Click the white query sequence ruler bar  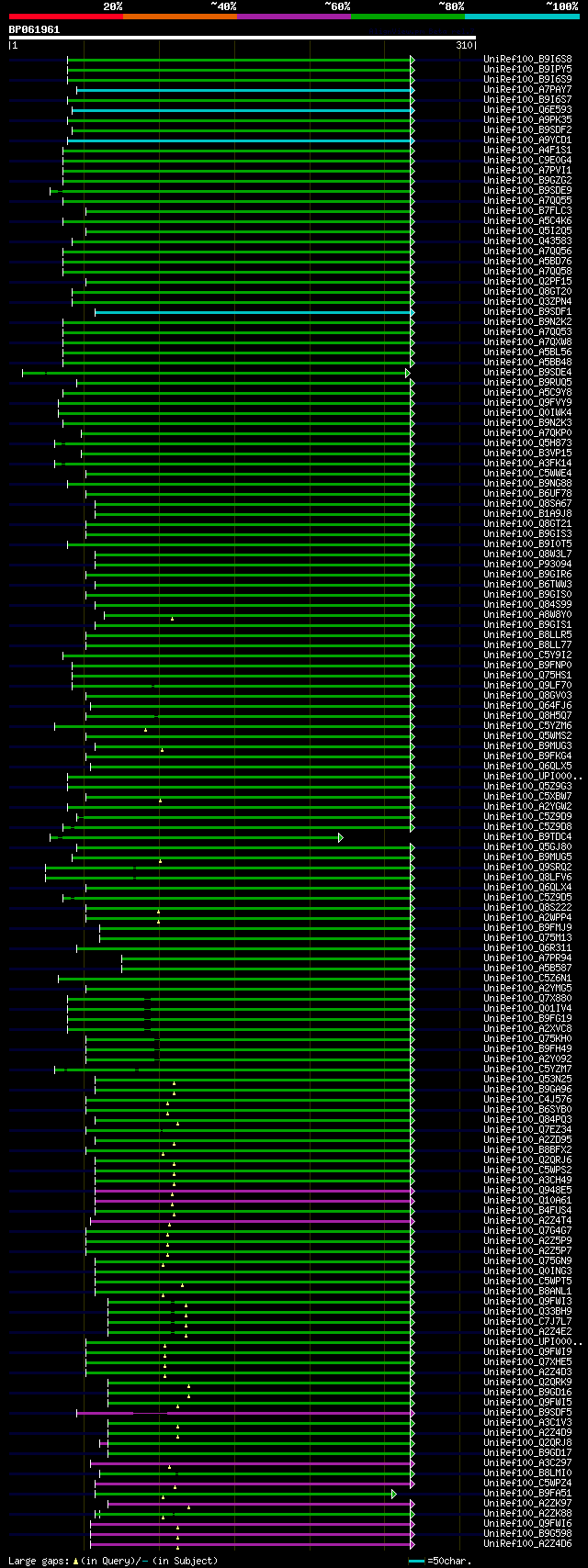tap(243, 39)
